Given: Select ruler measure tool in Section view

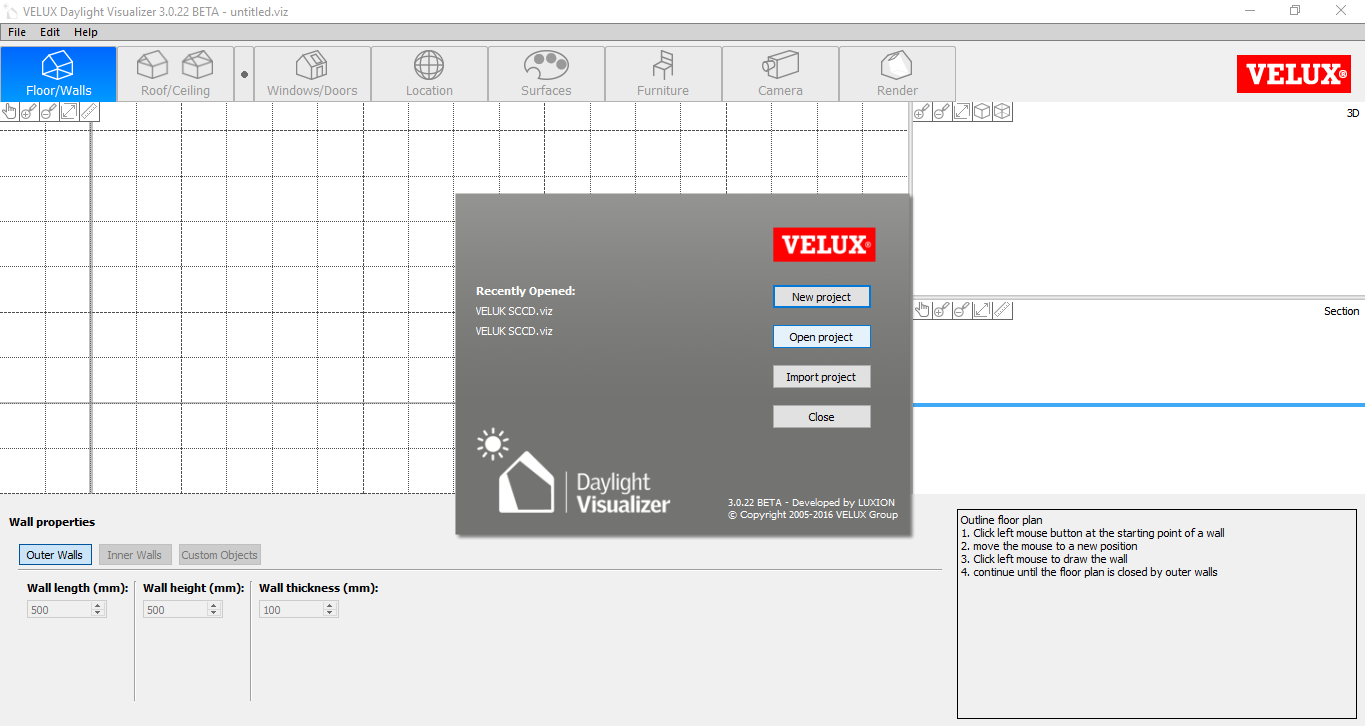Looking at the screenshot, I should point(1002,311).
